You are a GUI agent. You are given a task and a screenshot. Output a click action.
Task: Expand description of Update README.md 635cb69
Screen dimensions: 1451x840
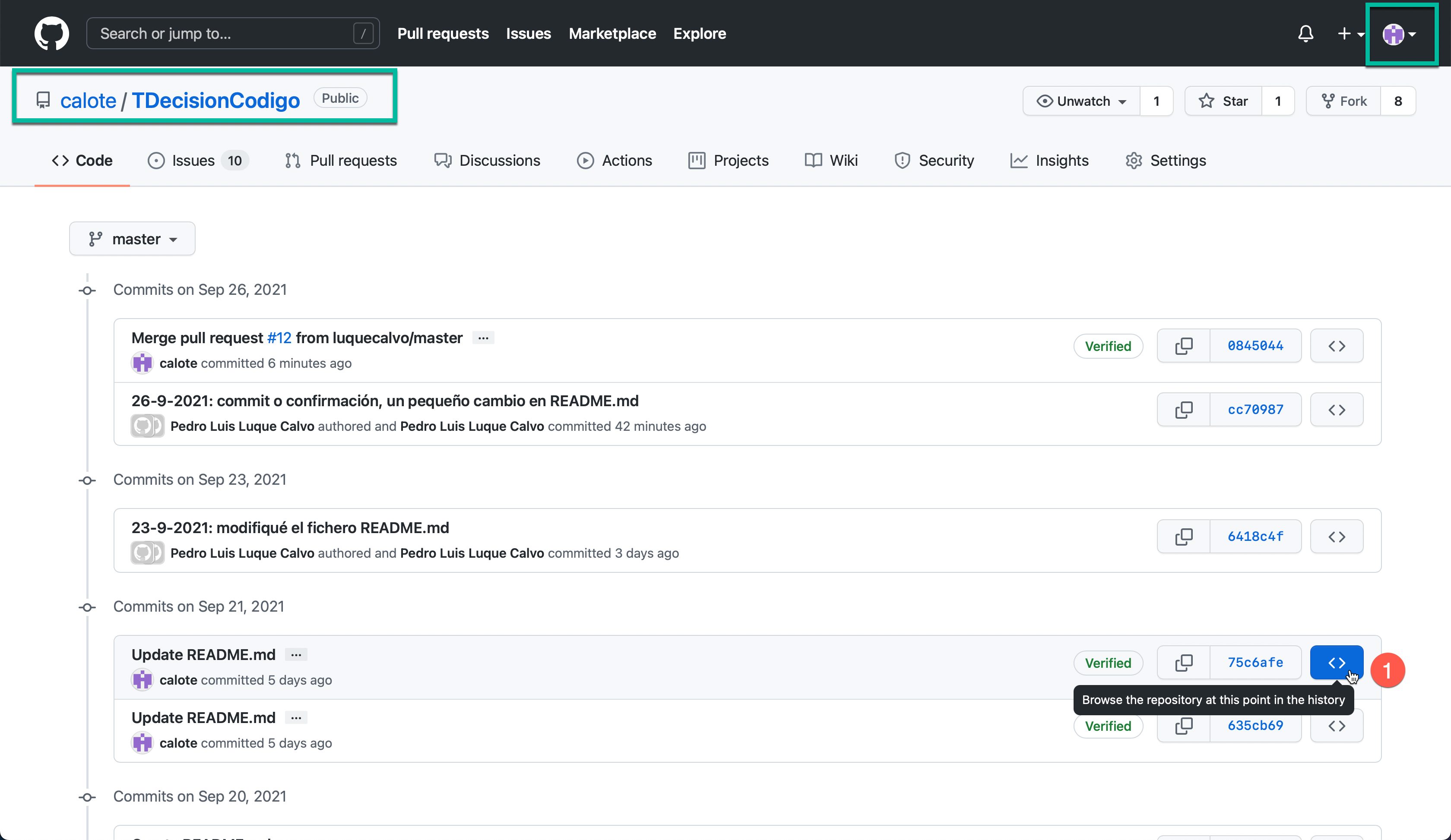pyautogui.click(x=296, y=718)
